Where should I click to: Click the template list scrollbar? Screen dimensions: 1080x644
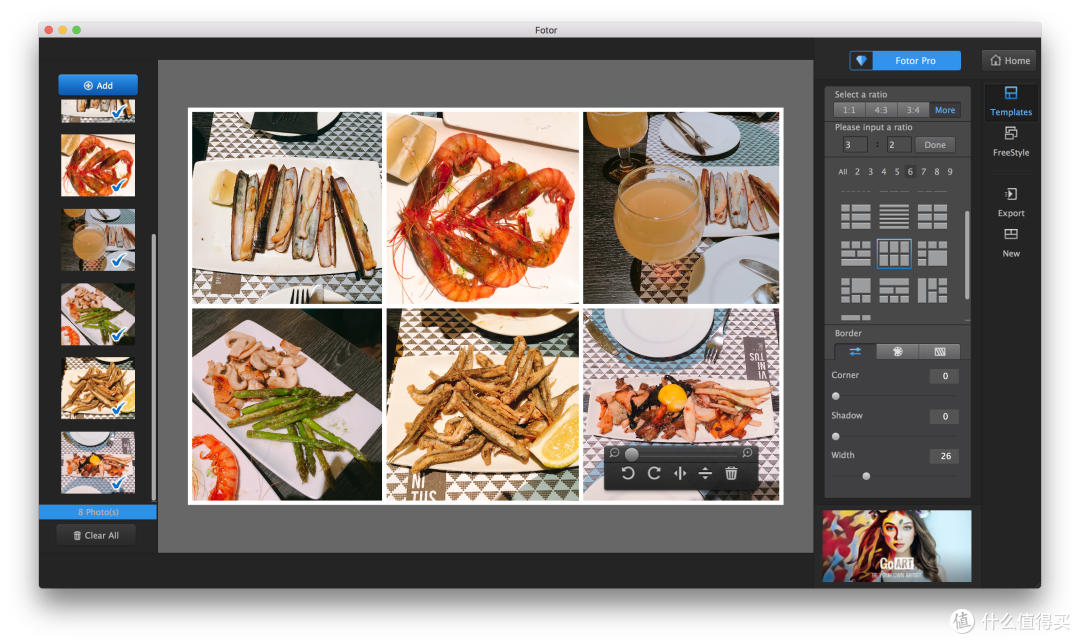[x=967, y=255]
